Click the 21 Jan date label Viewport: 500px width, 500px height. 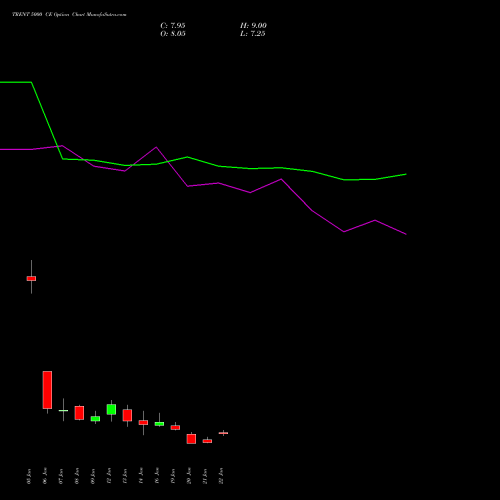pyautogui.click(x=205, y=476)
